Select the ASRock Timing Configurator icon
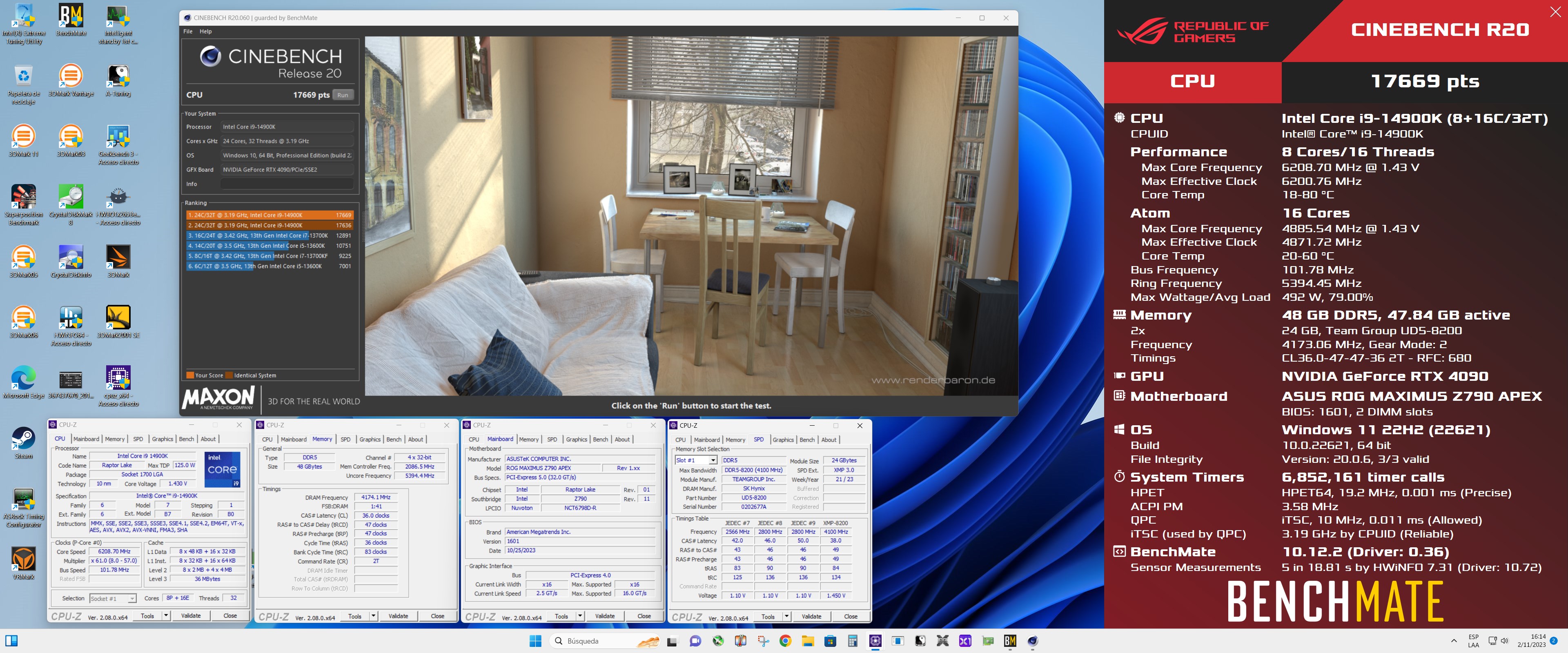1568x653 pixels. tap(24, 508)
